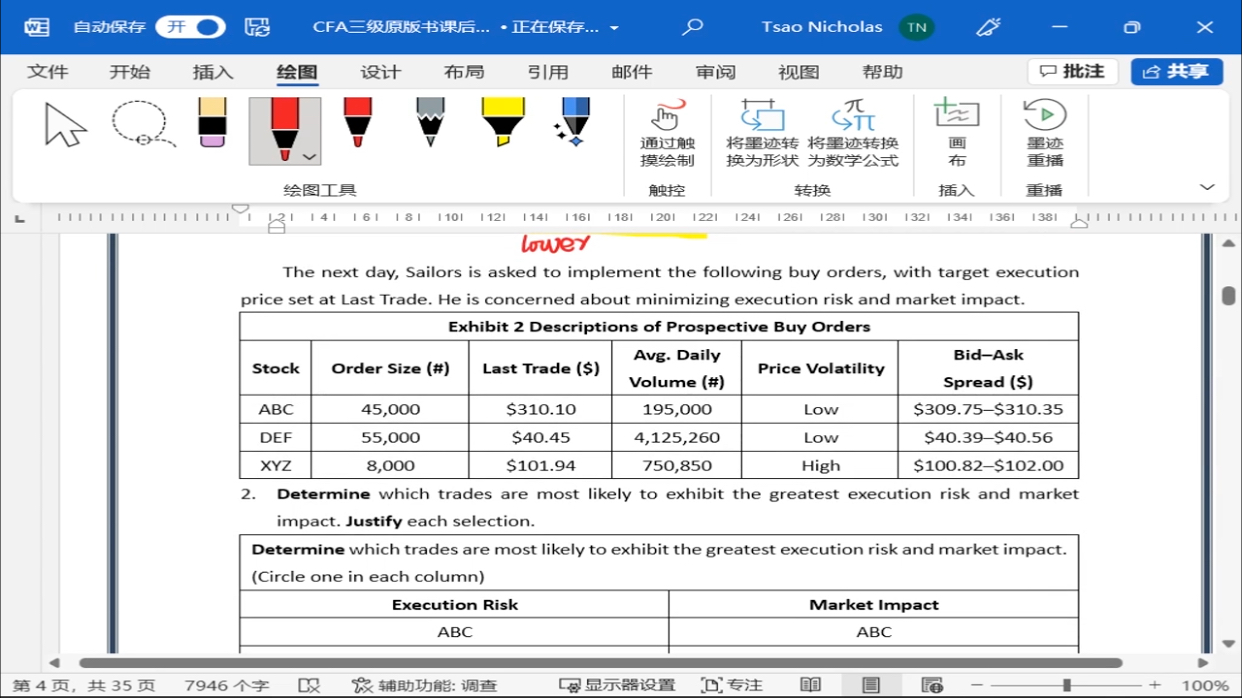
Task: Click the 共享 (Share) button
Action: point(1176,72)
